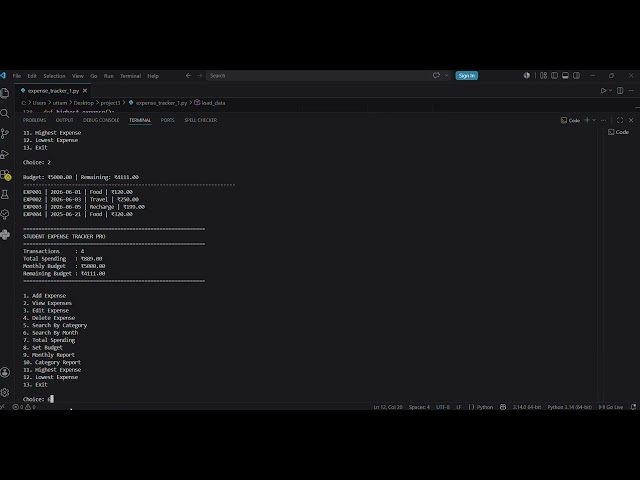640x480 pixels.
Task: Click the Desktop breadcrumb segment
Action: [83, 103]
